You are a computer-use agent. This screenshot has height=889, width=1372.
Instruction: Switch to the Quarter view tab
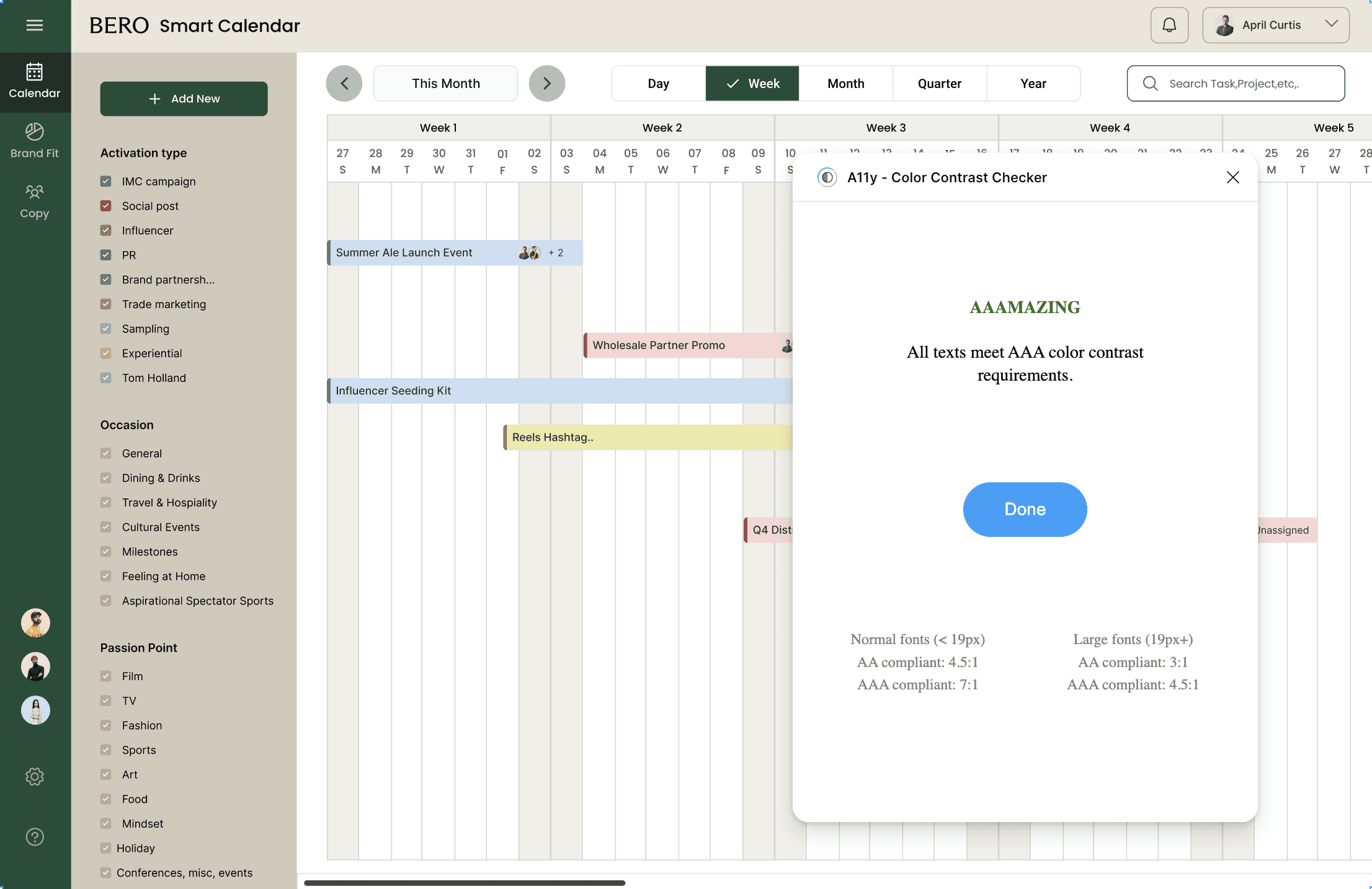(939, 83)
